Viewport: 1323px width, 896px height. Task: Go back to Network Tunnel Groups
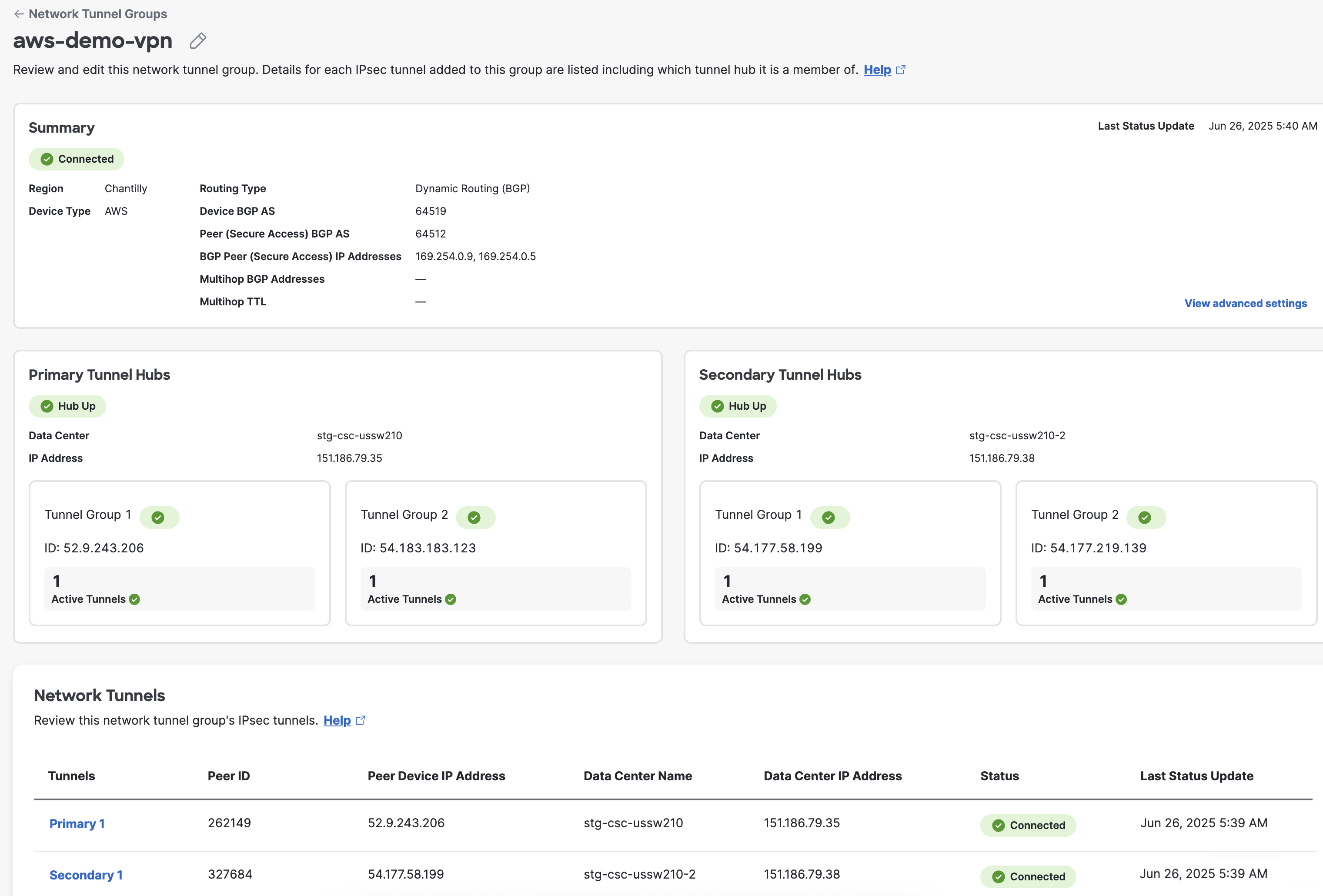(97, 13)
